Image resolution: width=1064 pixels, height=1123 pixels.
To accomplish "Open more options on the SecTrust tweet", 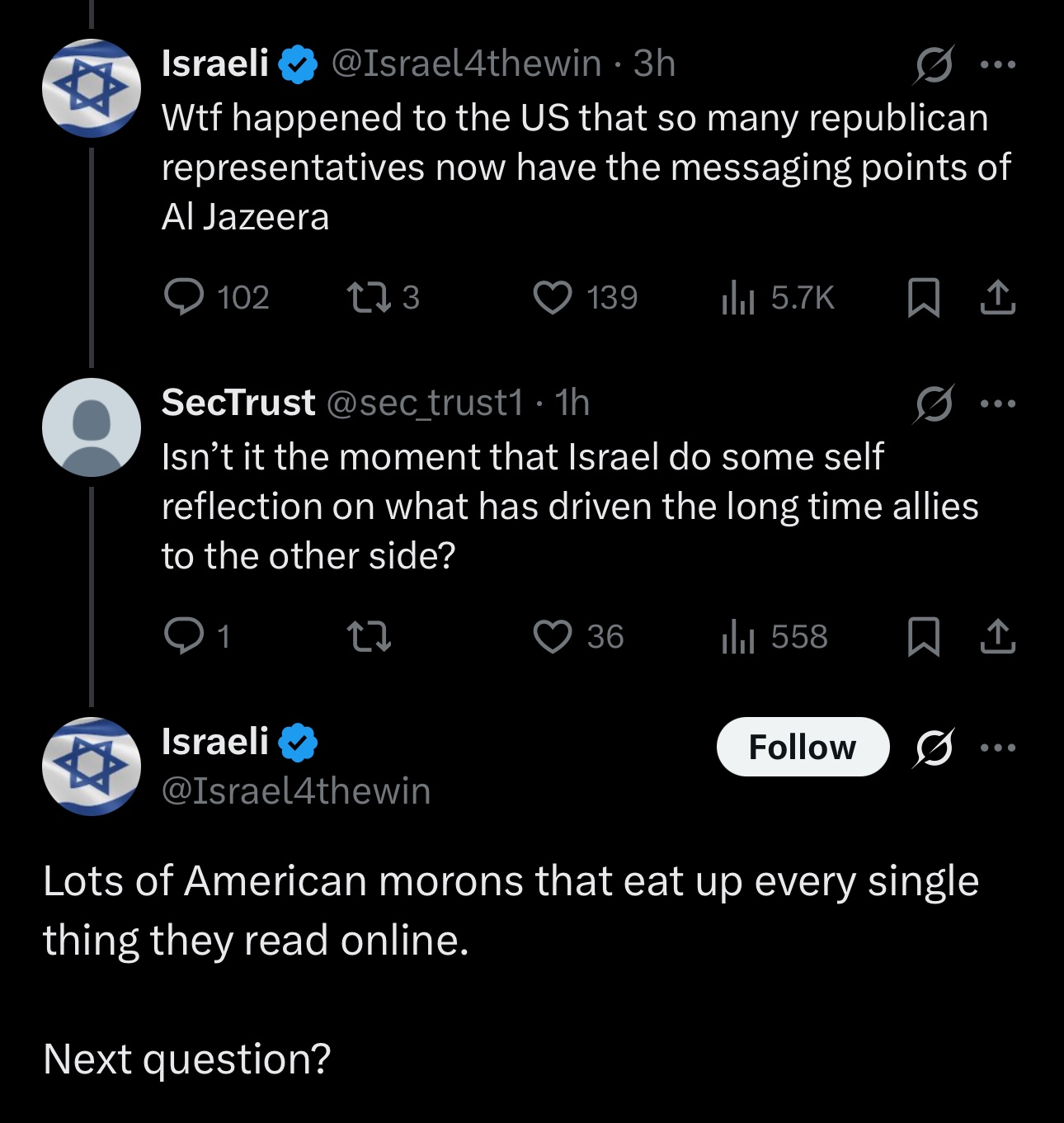I will (998, 403).
